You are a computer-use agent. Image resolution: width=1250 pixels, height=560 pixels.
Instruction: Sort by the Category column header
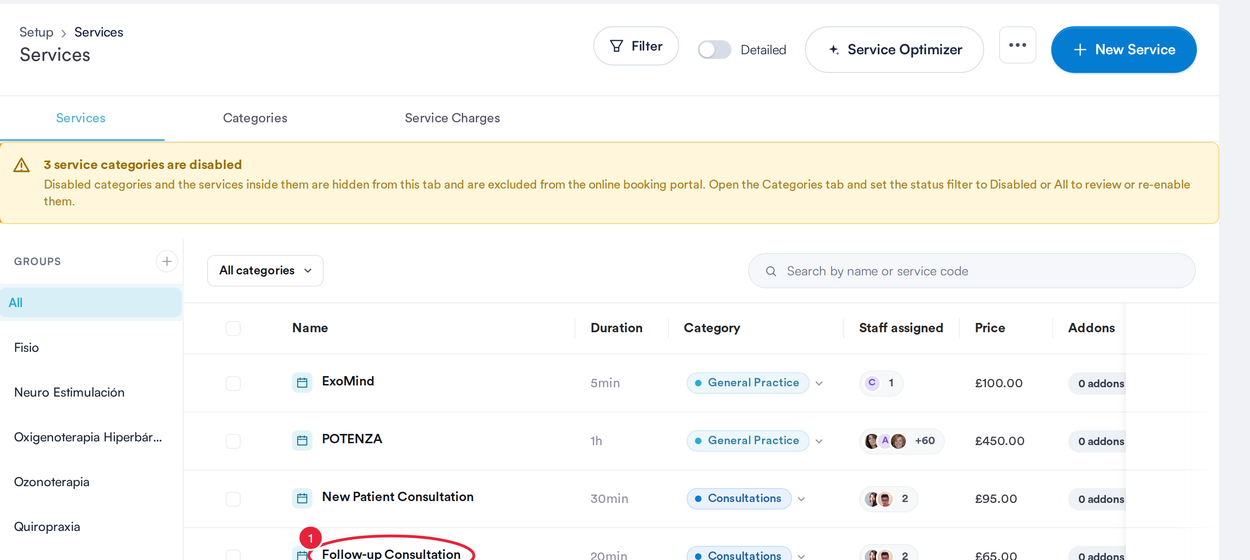(712, 328)
